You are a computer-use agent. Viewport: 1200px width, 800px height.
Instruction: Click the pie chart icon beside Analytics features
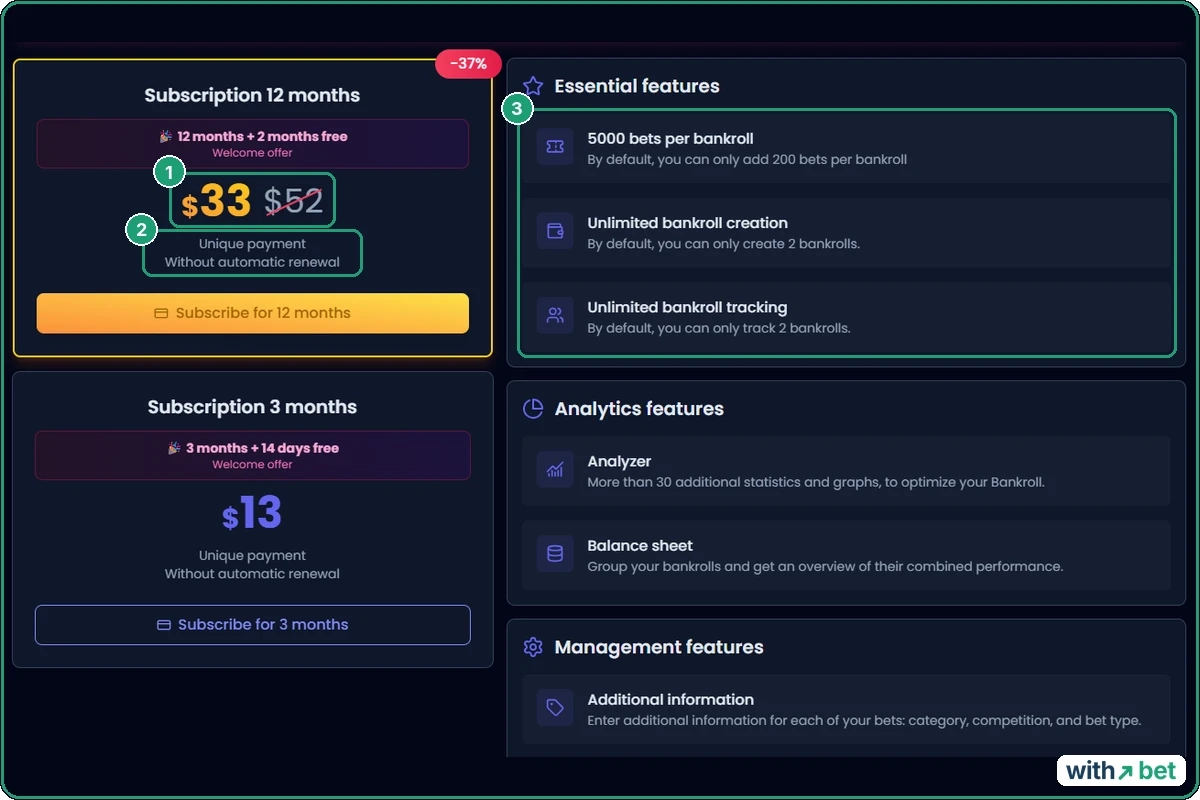(x=533, y=409)
